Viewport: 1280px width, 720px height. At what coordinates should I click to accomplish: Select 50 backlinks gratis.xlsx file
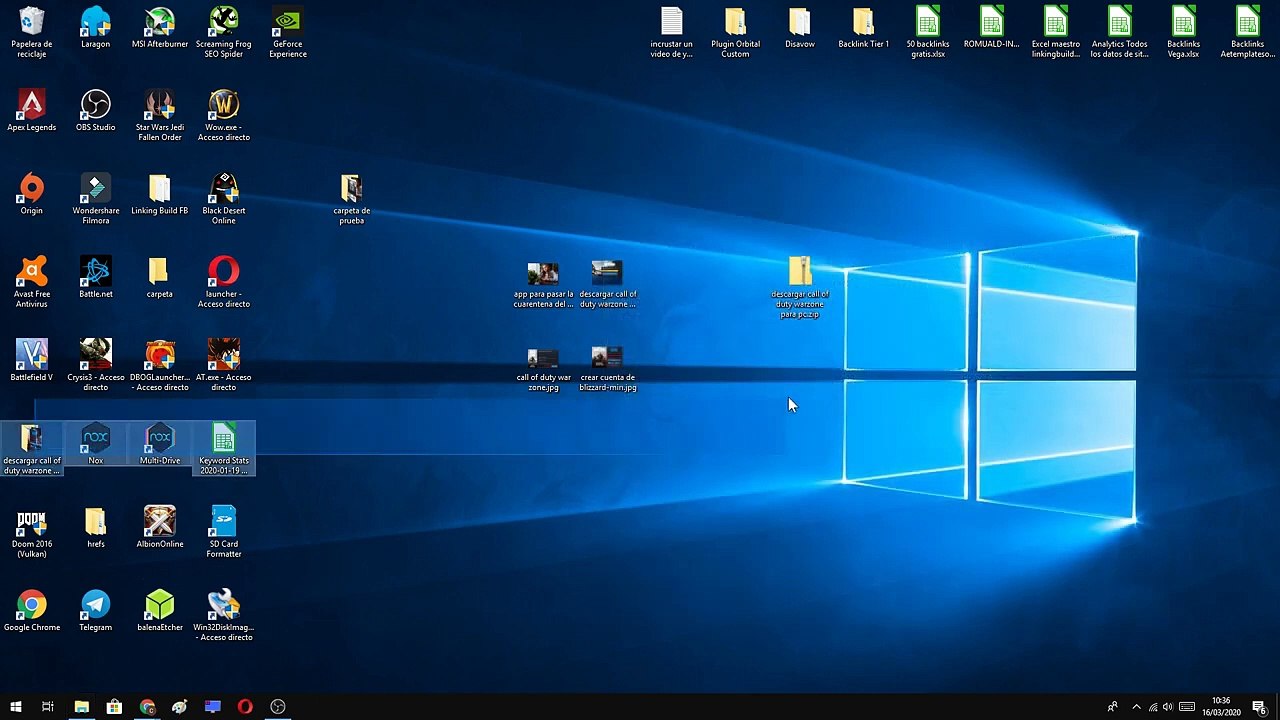927,33
